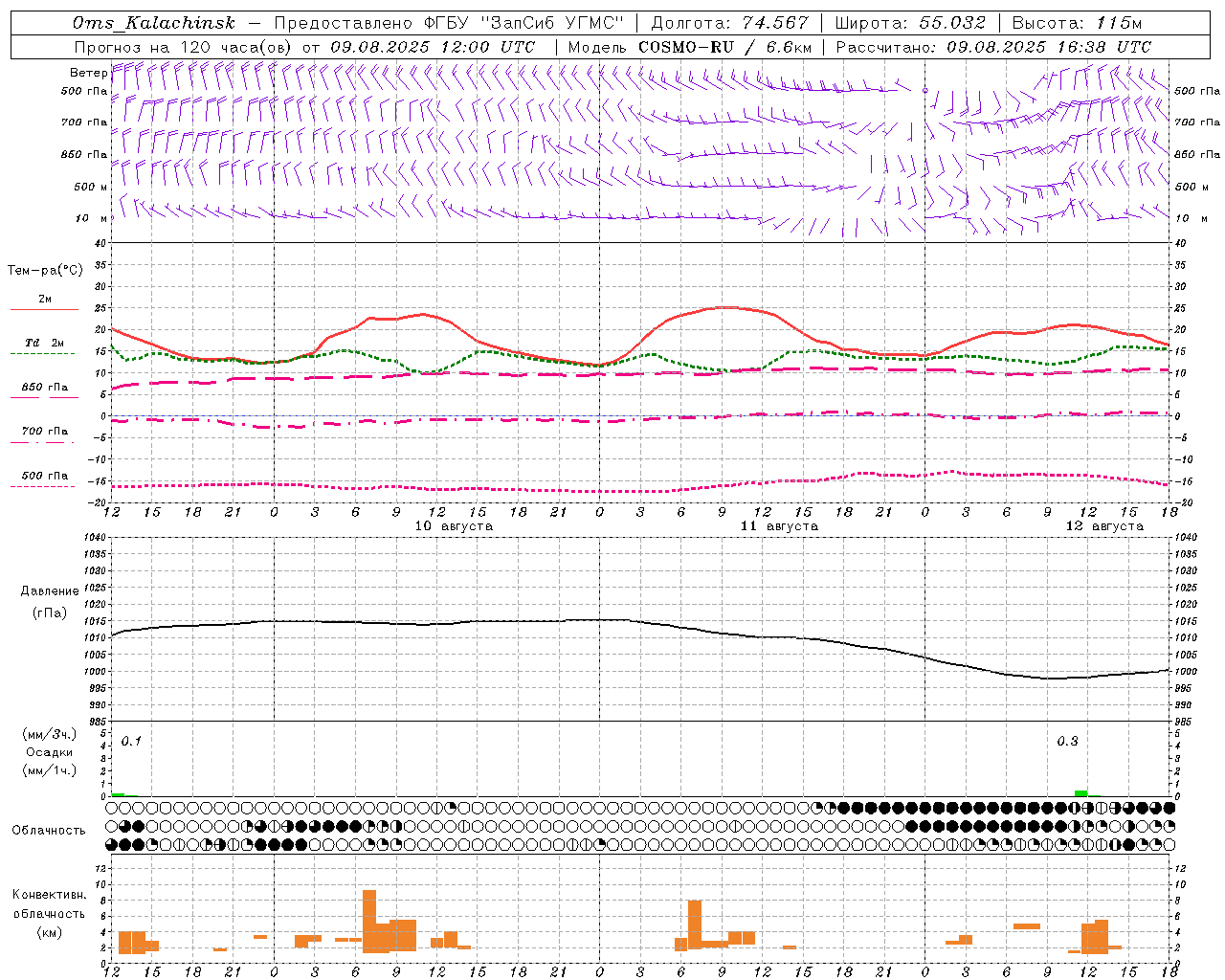This screenshot has width=1225, height=980.
Task: Select the Долгота: 74.567 value
Action: click(x=729, y=23)
